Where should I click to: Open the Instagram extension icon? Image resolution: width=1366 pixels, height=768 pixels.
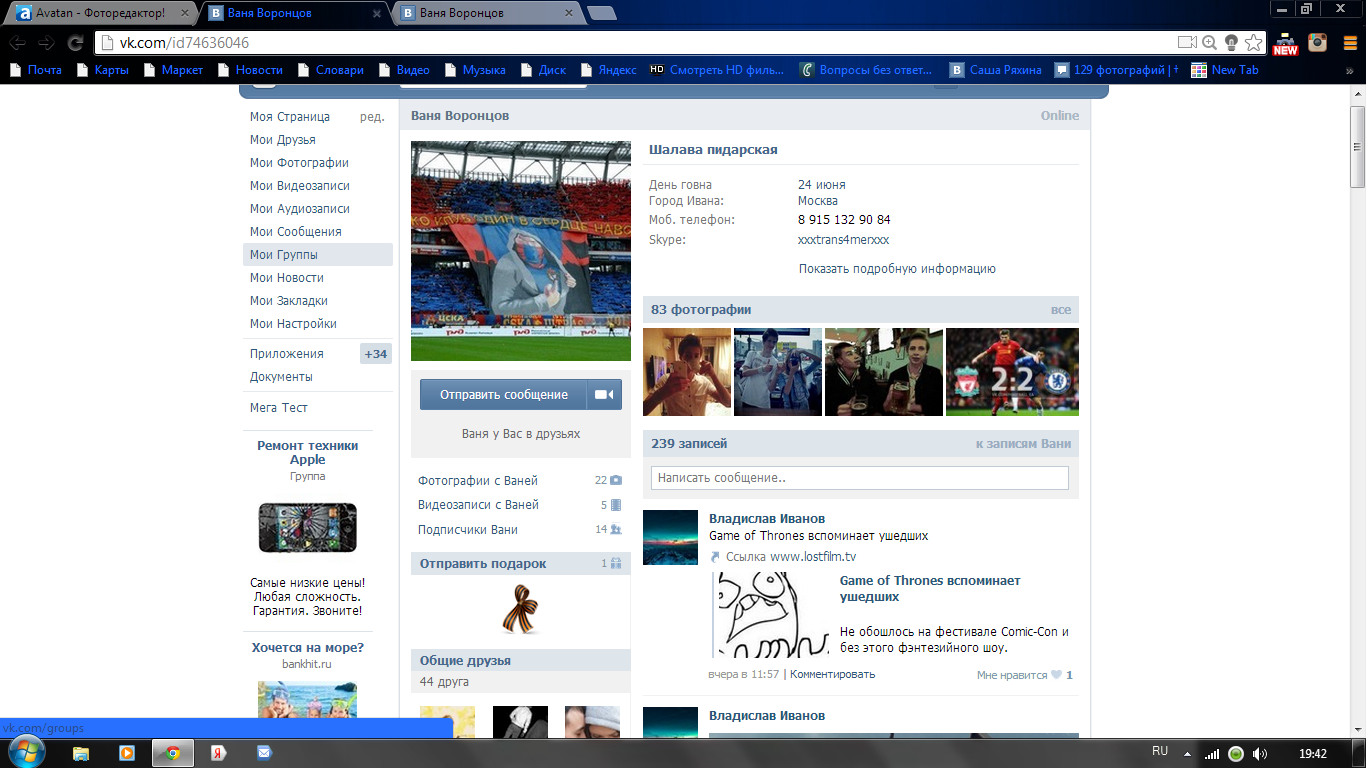point(1318,43)
